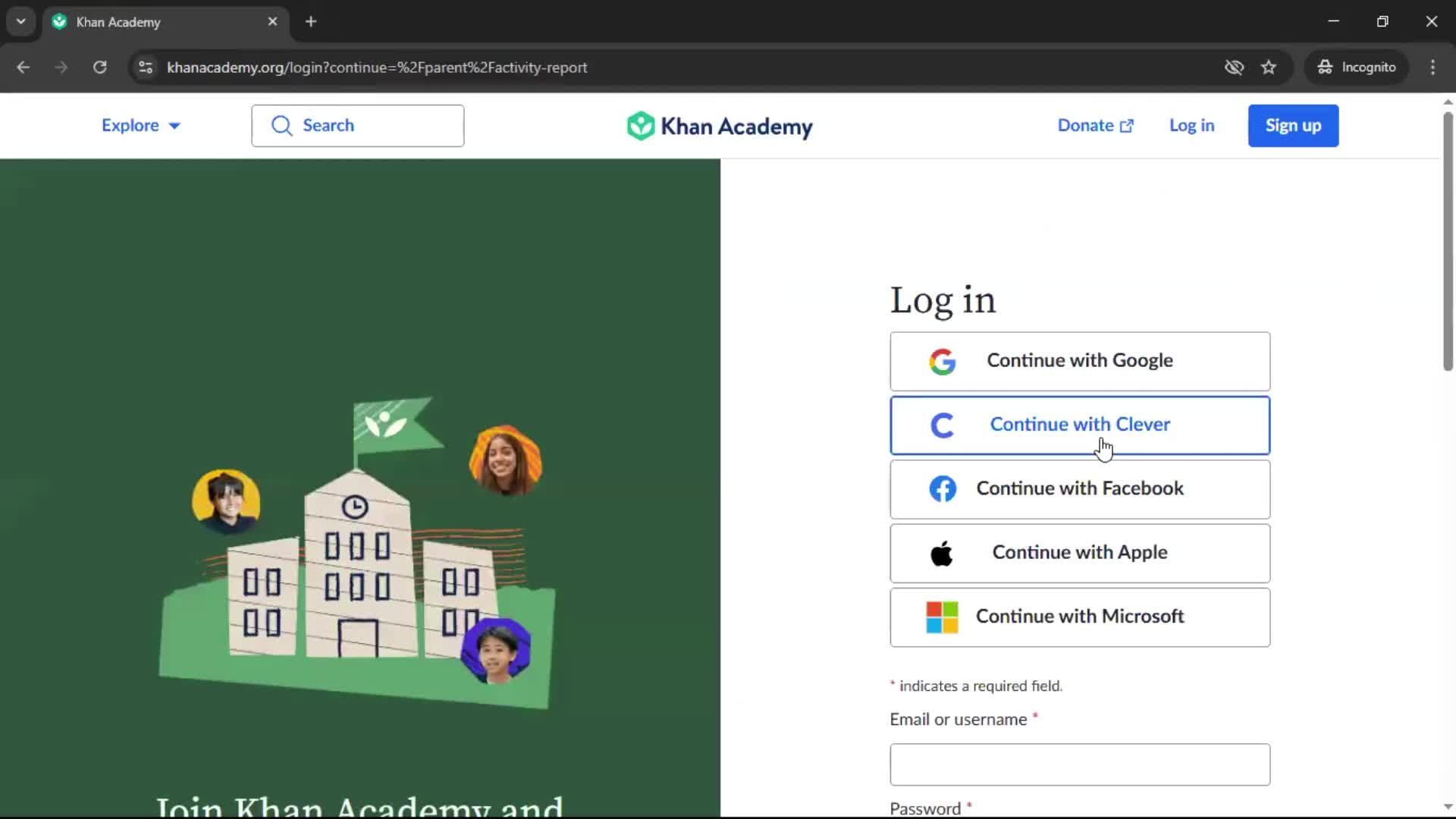Choose Continue with Google
1456x819 pixels.
point(1080,361)
